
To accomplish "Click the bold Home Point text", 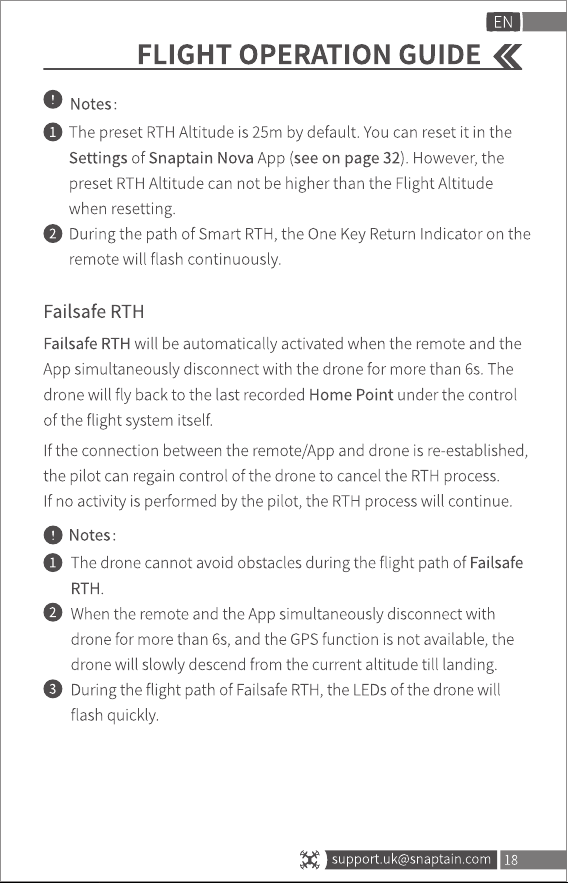I will [351, 395].
